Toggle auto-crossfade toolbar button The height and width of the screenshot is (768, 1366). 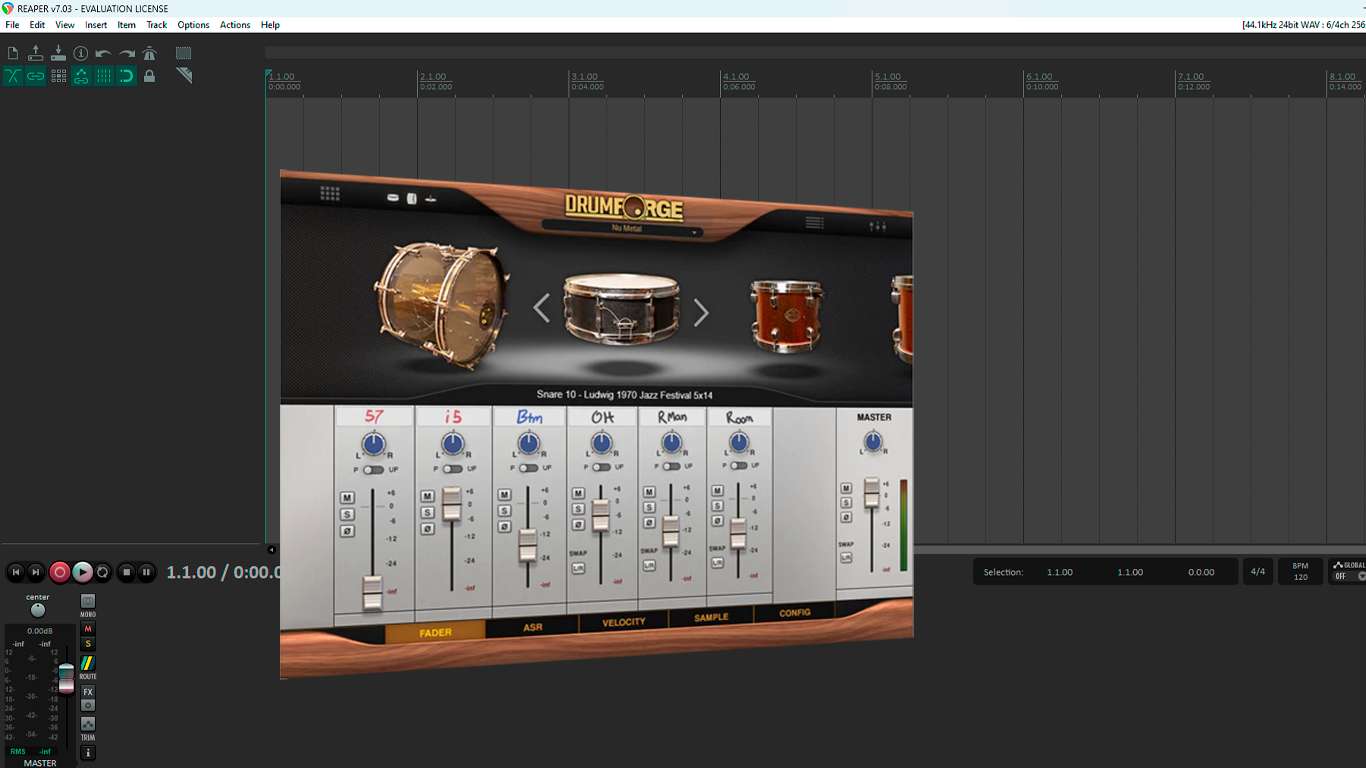pos(13,76)
